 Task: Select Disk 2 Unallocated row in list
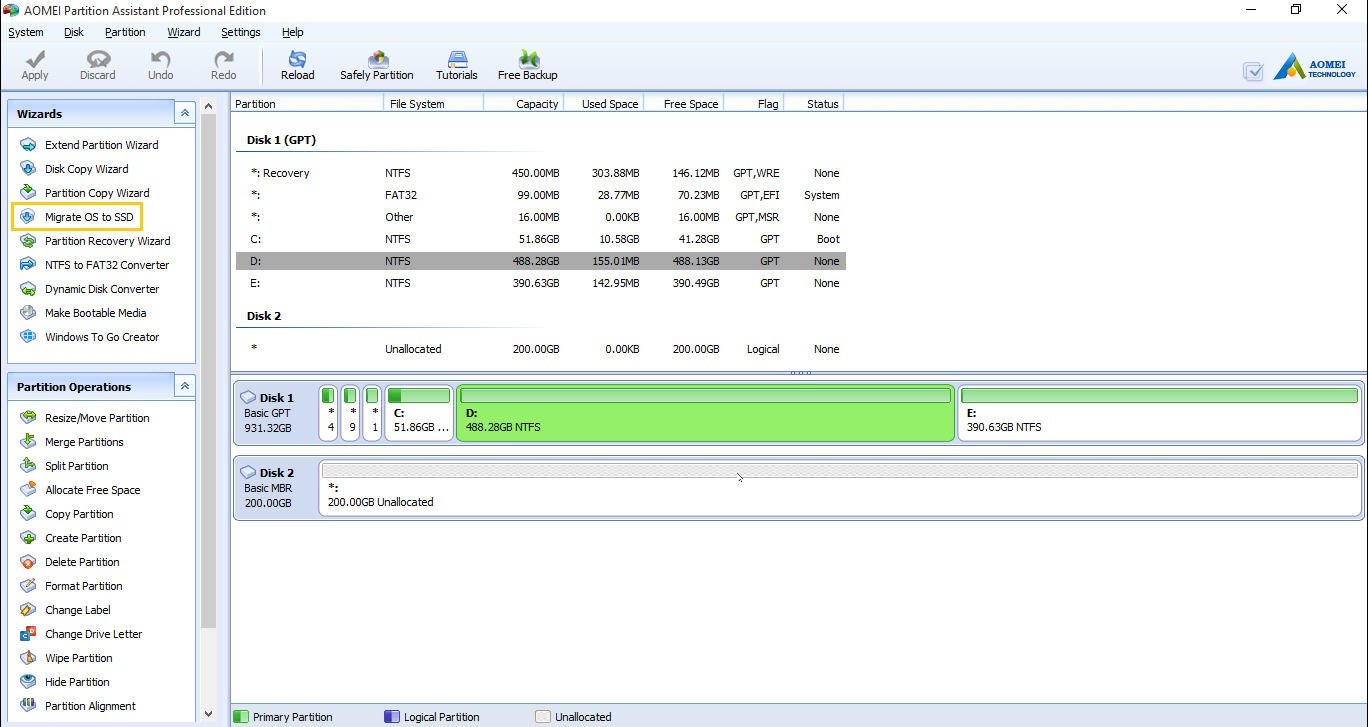(541, 349)
